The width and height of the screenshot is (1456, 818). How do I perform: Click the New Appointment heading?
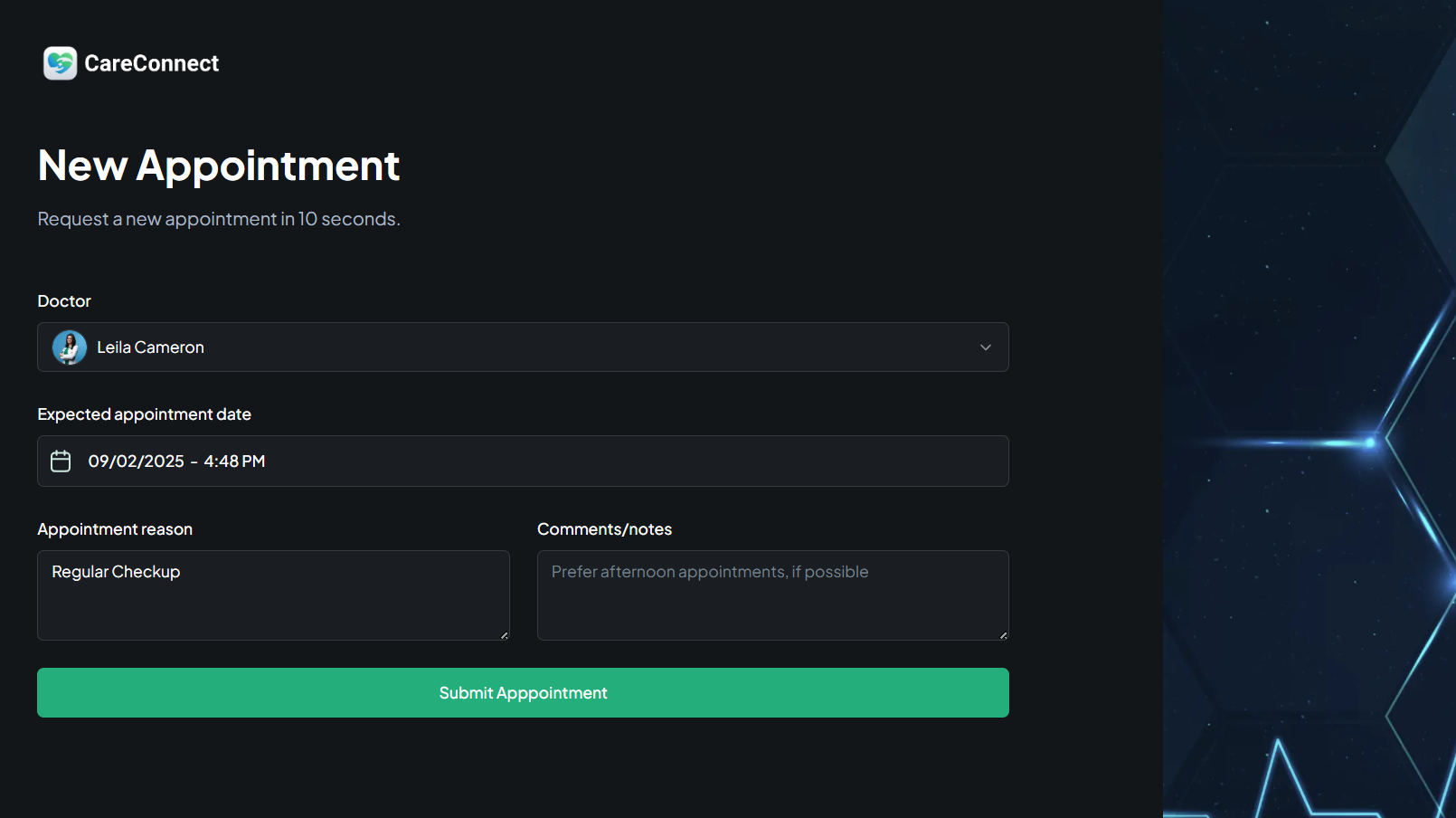click(218, 166)
